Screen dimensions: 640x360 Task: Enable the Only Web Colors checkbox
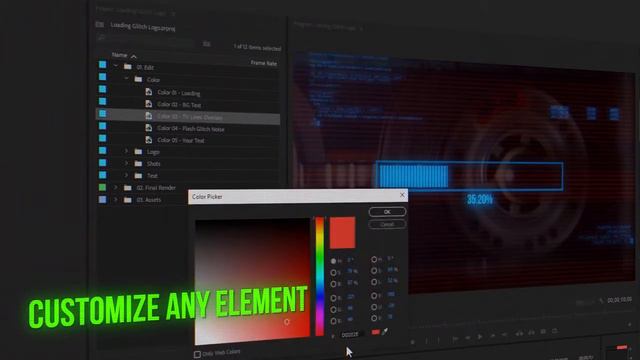coord(197,354)
